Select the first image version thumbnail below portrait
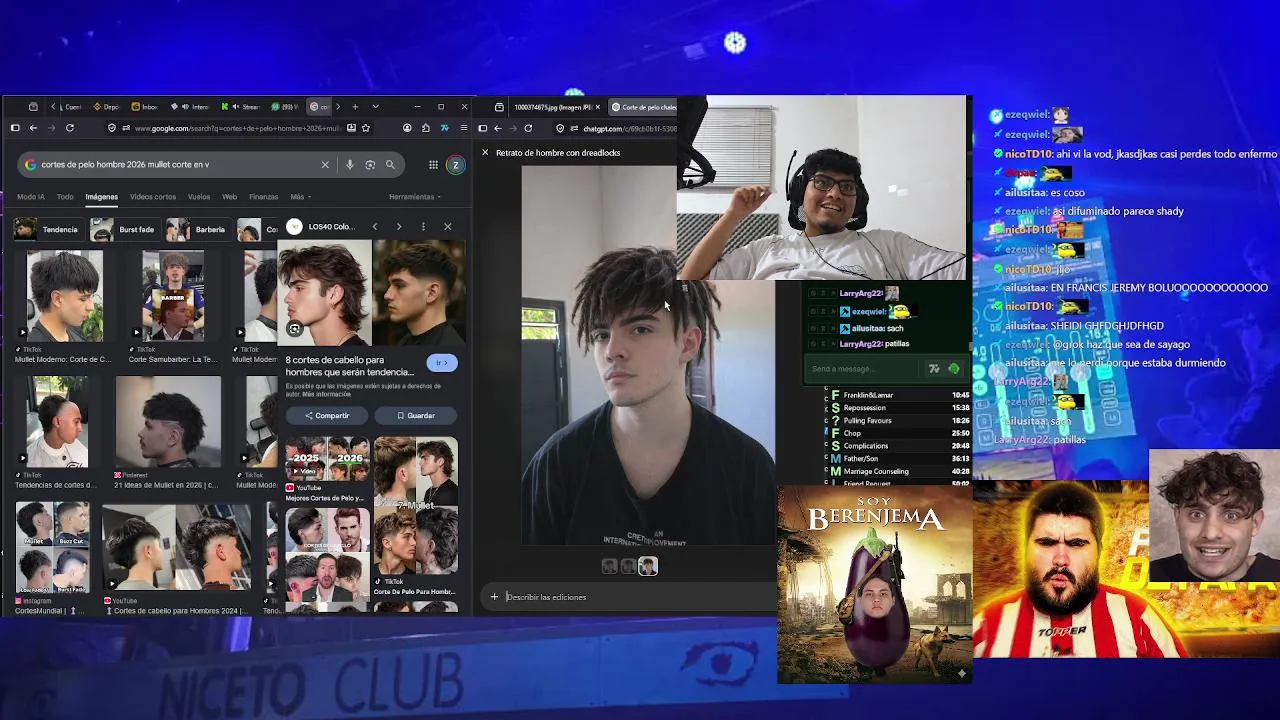1280x720 pixels. 609,567
